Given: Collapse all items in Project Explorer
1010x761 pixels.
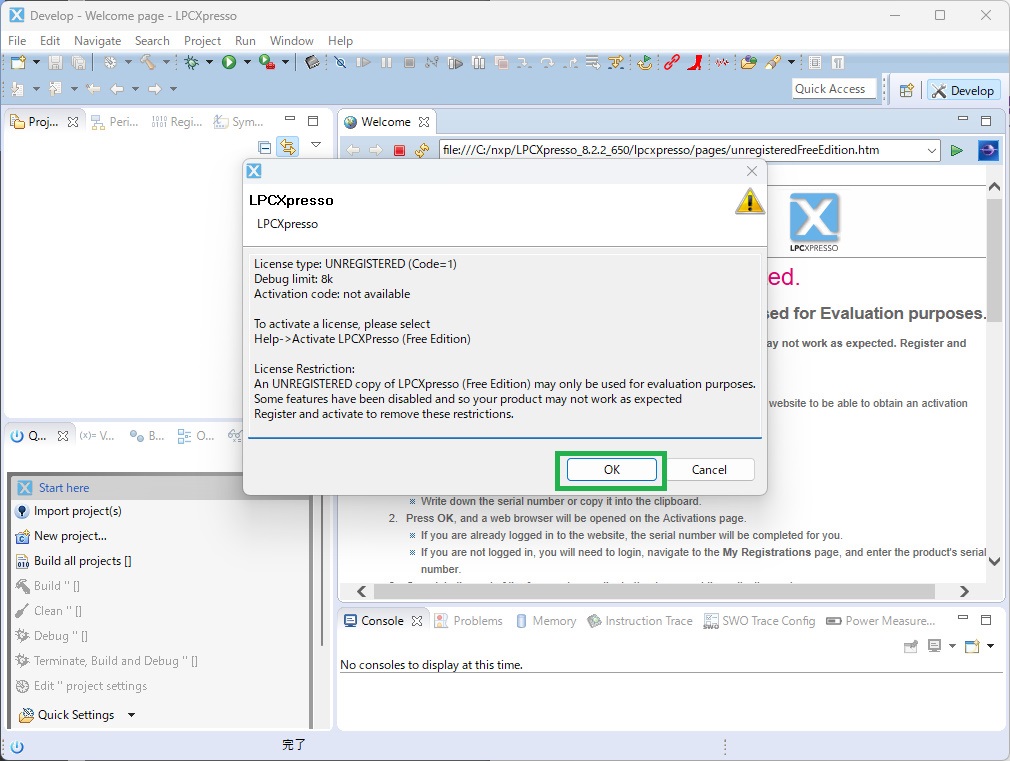Looking at the screenshot, I should click(x=265, y=147).
